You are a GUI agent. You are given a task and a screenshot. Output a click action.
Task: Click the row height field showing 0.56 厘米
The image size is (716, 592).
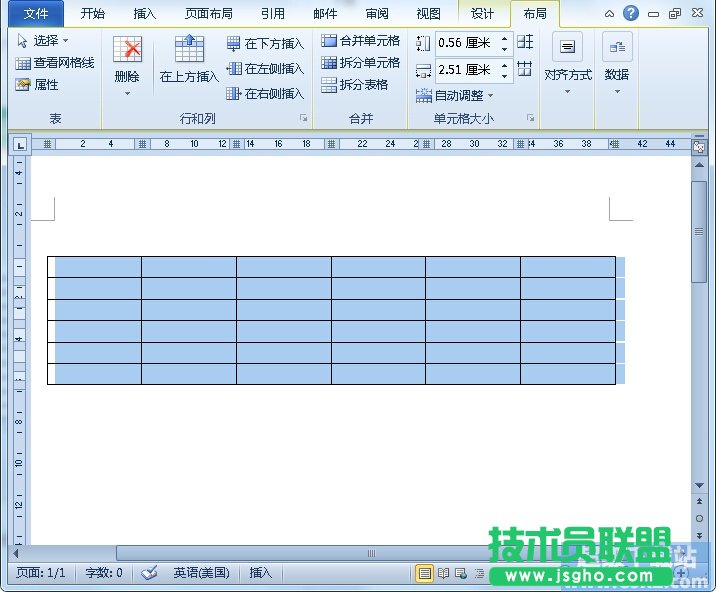point(465,43)
